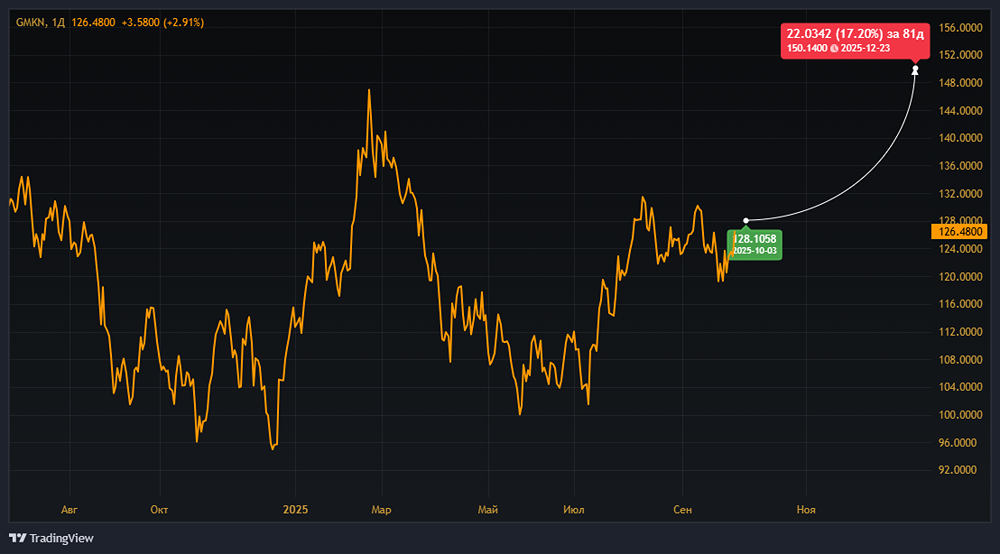Click the 100.0000 price axis label
Image resolution: width=1000 pixels, height=554 pixels.
tap(960, 415)
